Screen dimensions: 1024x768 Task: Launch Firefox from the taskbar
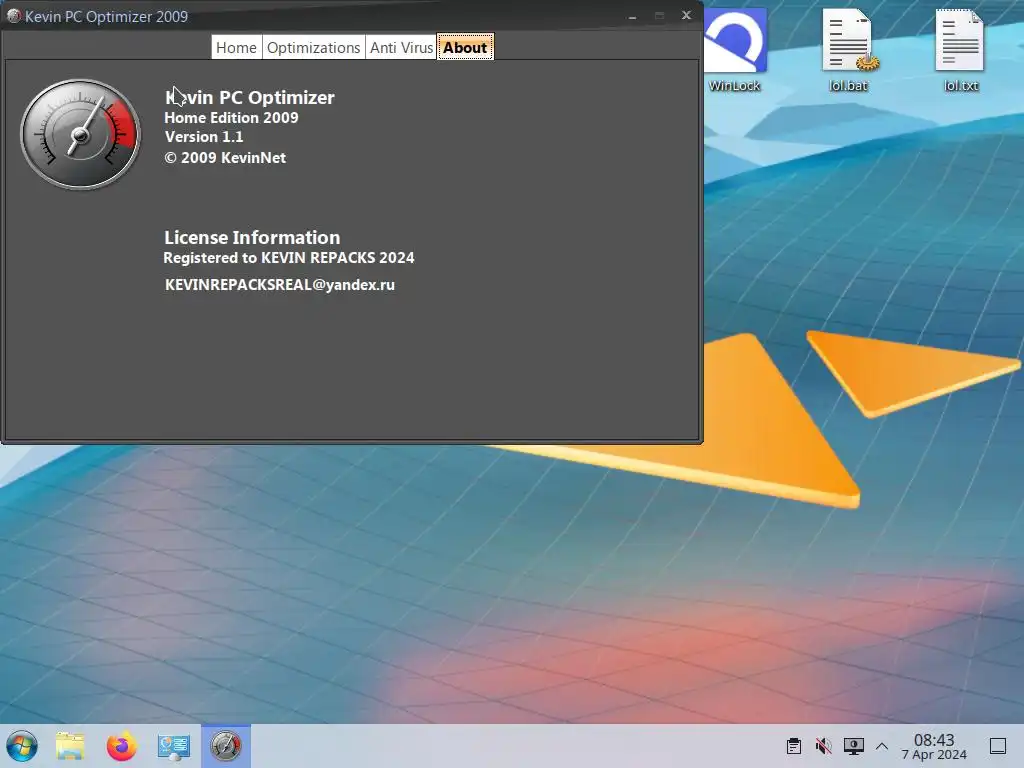[x=122, y=746]
